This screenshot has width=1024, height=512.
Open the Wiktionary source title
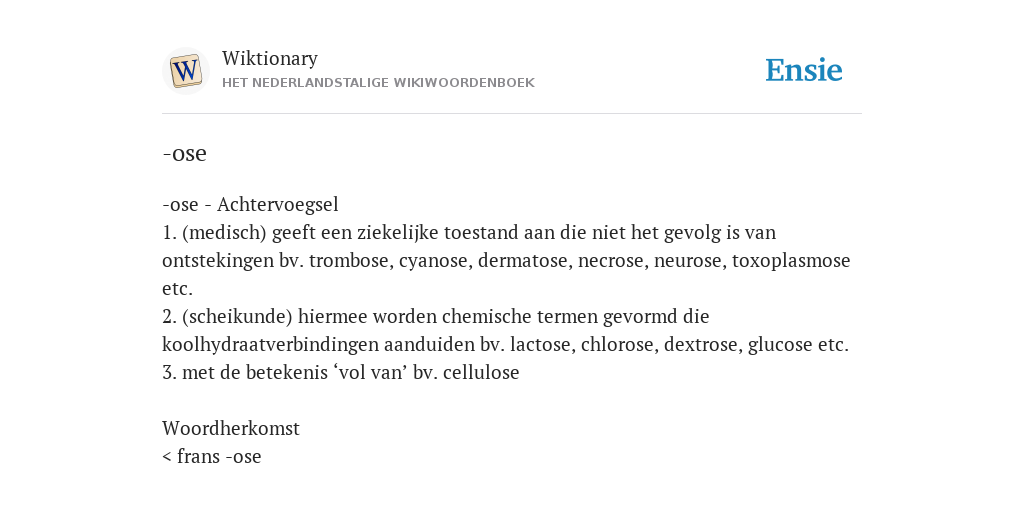(270, 58)
